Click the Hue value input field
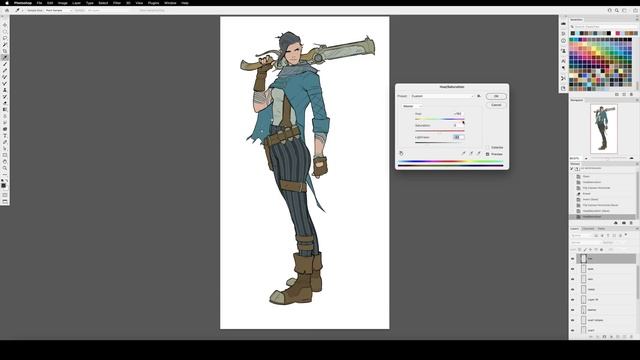Viewport: 640px width, 360px height. pos(458,114)
